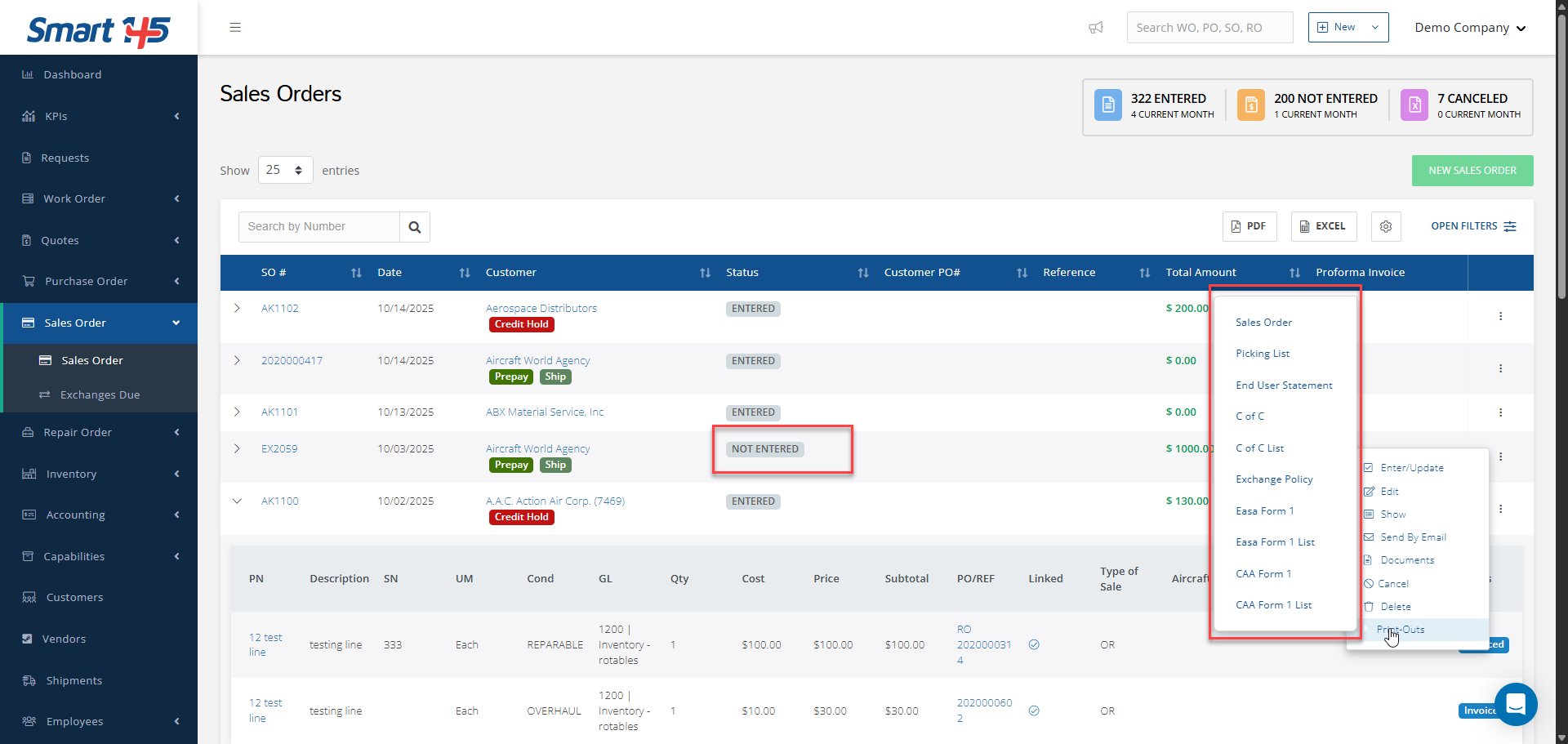Select Picking List from print-outs menu
Image resolution: width=1568 pixels, height=744 pixels.
point(1263,354)
